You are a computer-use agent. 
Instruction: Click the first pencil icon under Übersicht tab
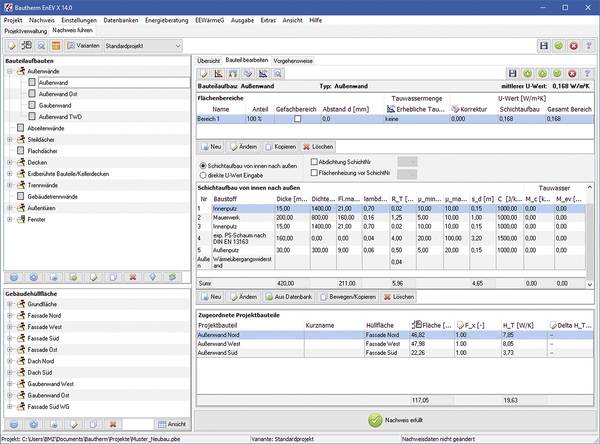point(205,74)
